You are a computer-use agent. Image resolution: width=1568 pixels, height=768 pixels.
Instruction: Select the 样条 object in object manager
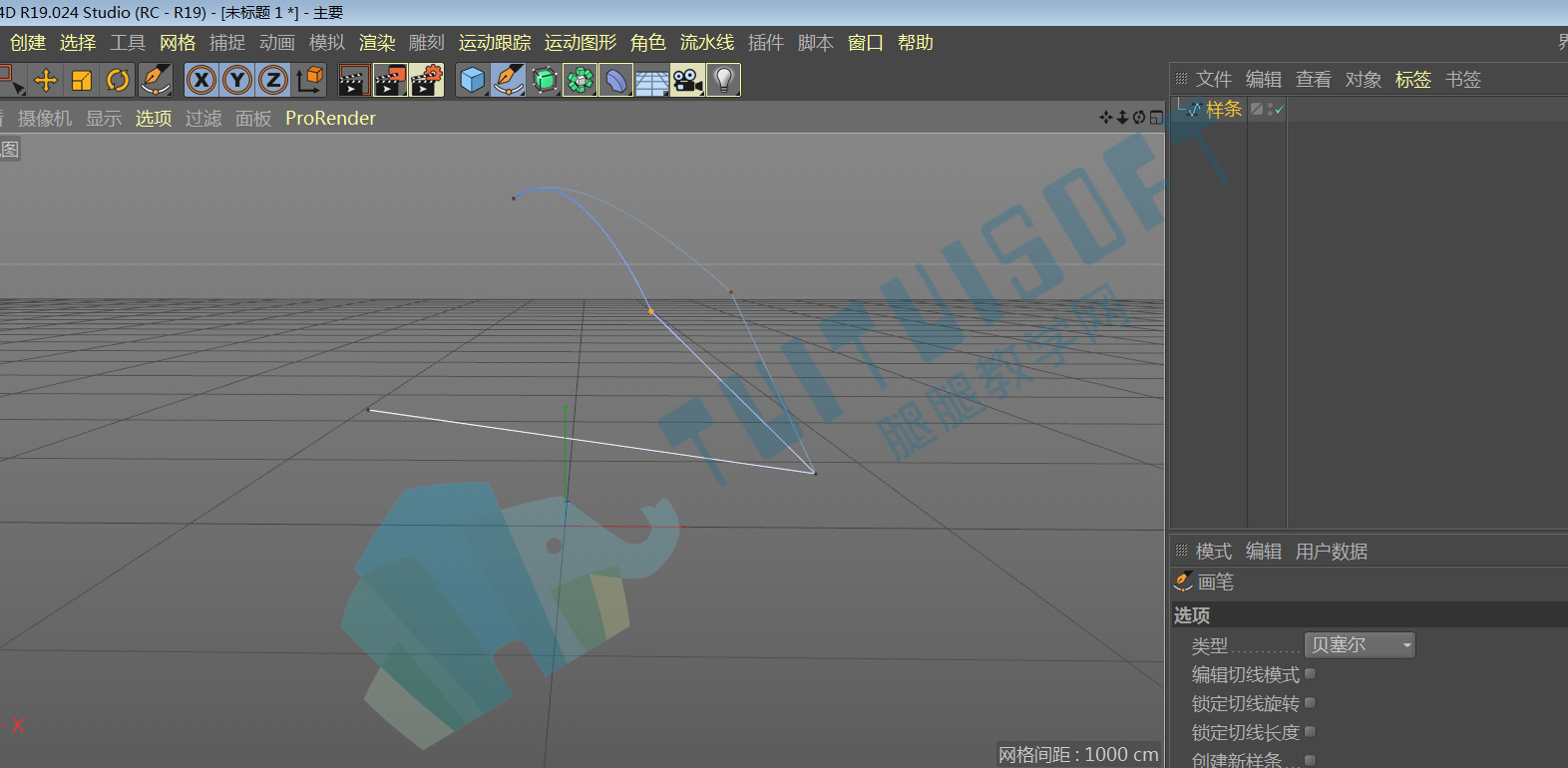tap(1224, 110)
